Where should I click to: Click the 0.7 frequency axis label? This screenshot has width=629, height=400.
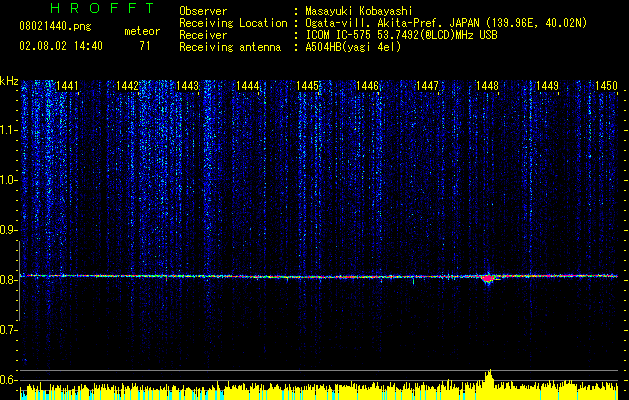8,329
